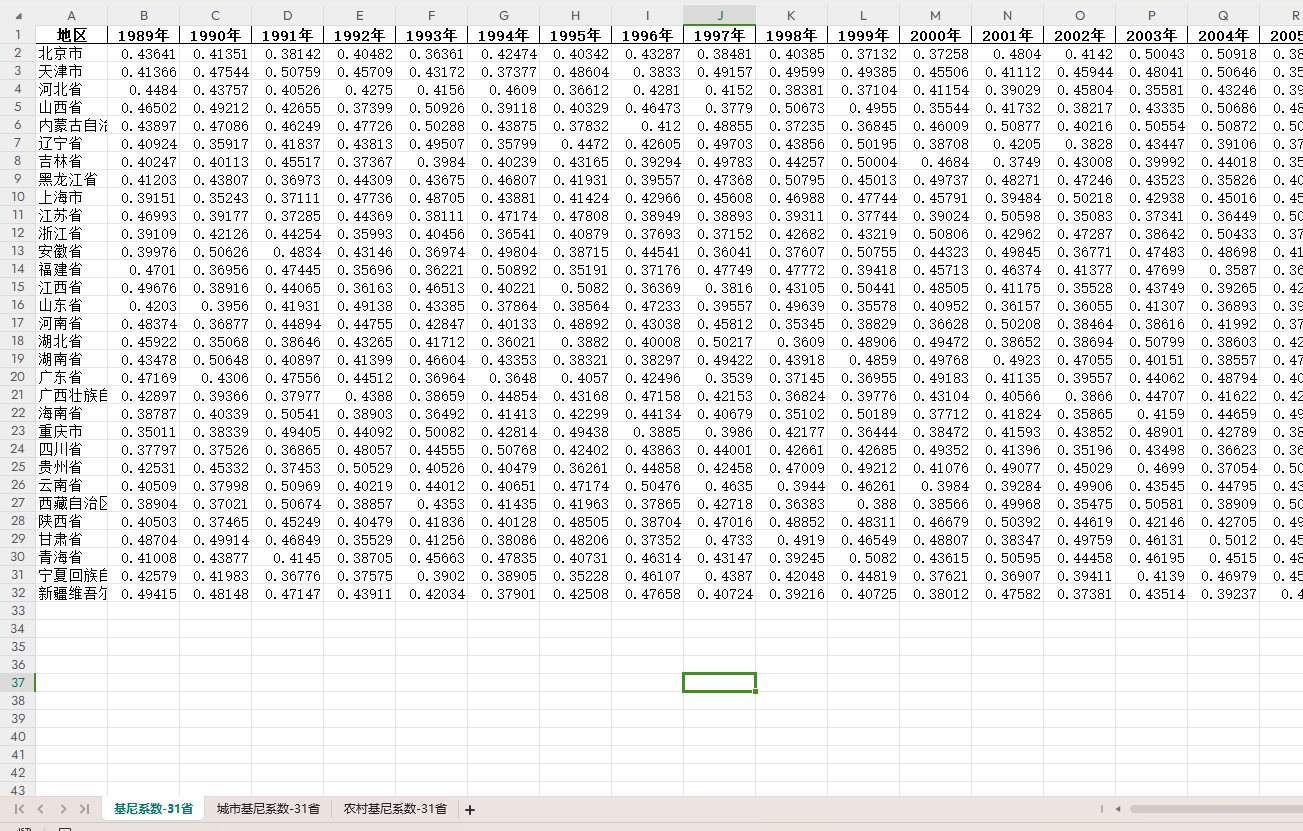Screen dimensions: 1303x831
Task: Select the 内蒙古自治区 cell
Action: click(71, 124)
